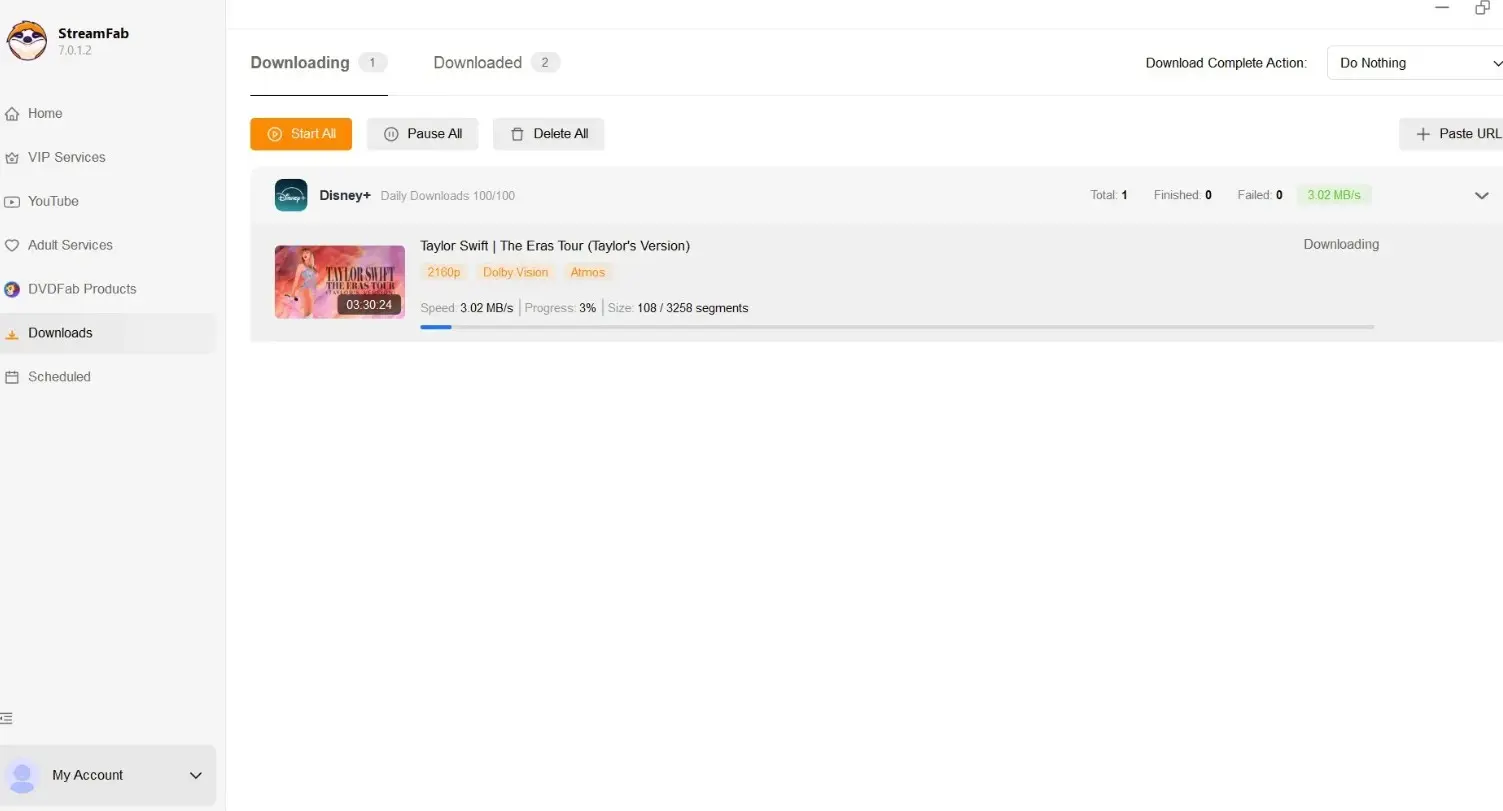Image resolution: width=1503 pixels, height=811 pixels.
Task: Click the Dolby Vision tag
Action: tap(516, 272)
